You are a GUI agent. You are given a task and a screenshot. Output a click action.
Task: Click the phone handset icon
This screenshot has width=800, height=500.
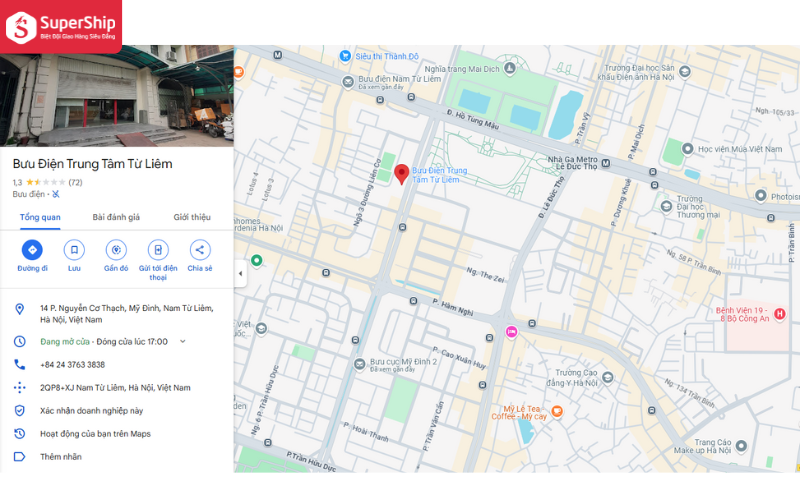click(x=19, y=364)
